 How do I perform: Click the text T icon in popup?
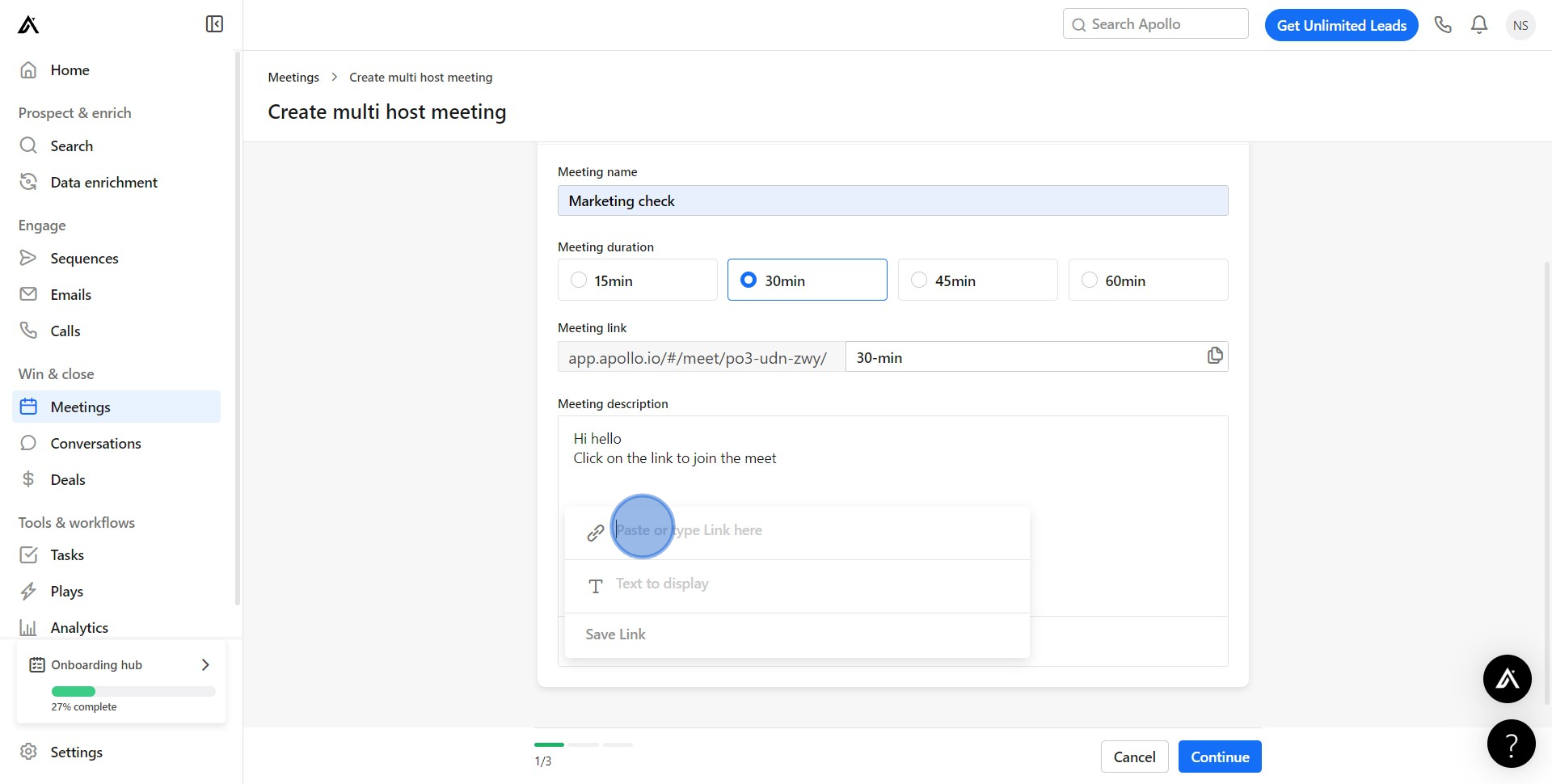point(596,586)
